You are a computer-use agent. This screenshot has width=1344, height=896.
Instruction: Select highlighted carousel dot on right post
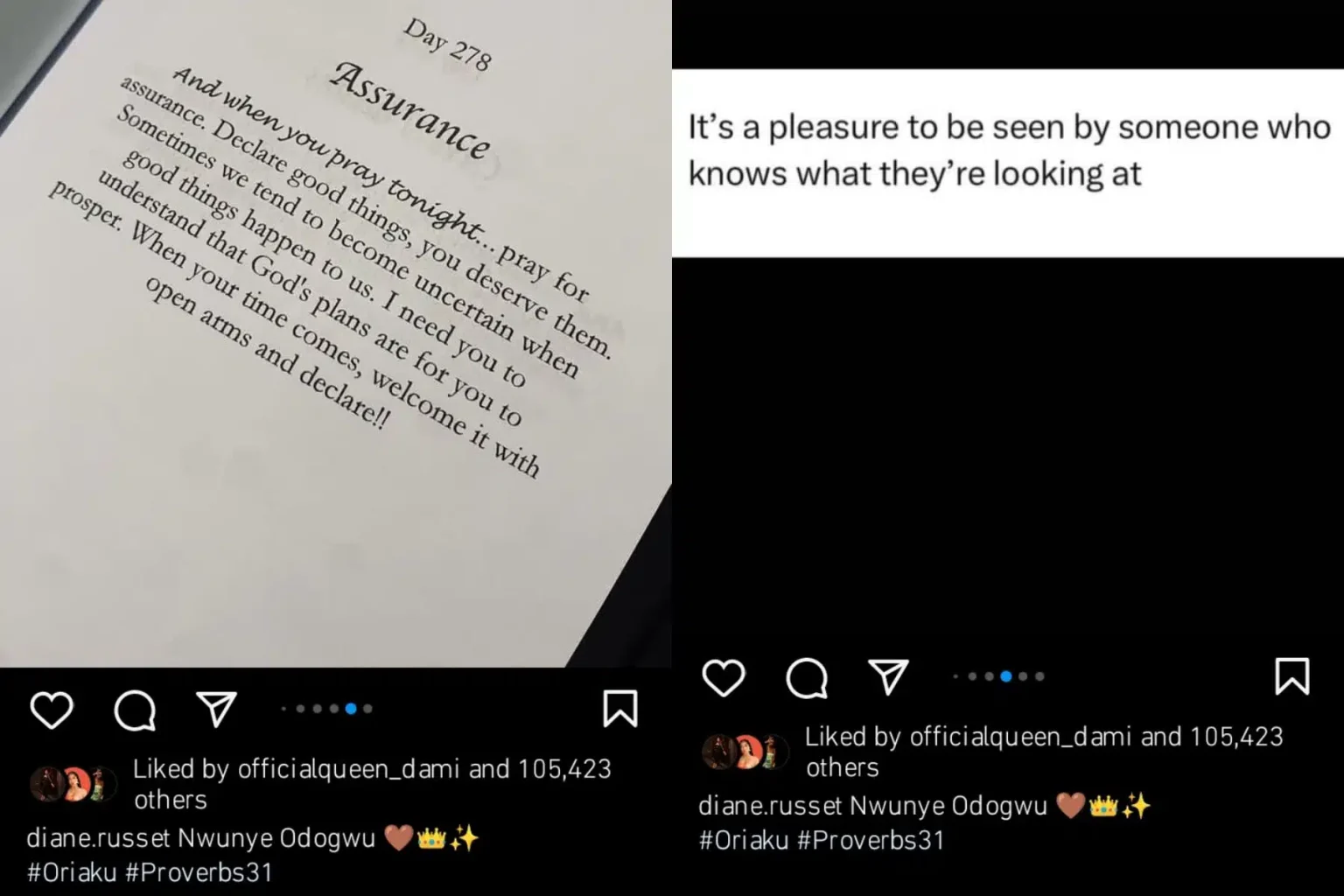click(x=1006, y=676)
